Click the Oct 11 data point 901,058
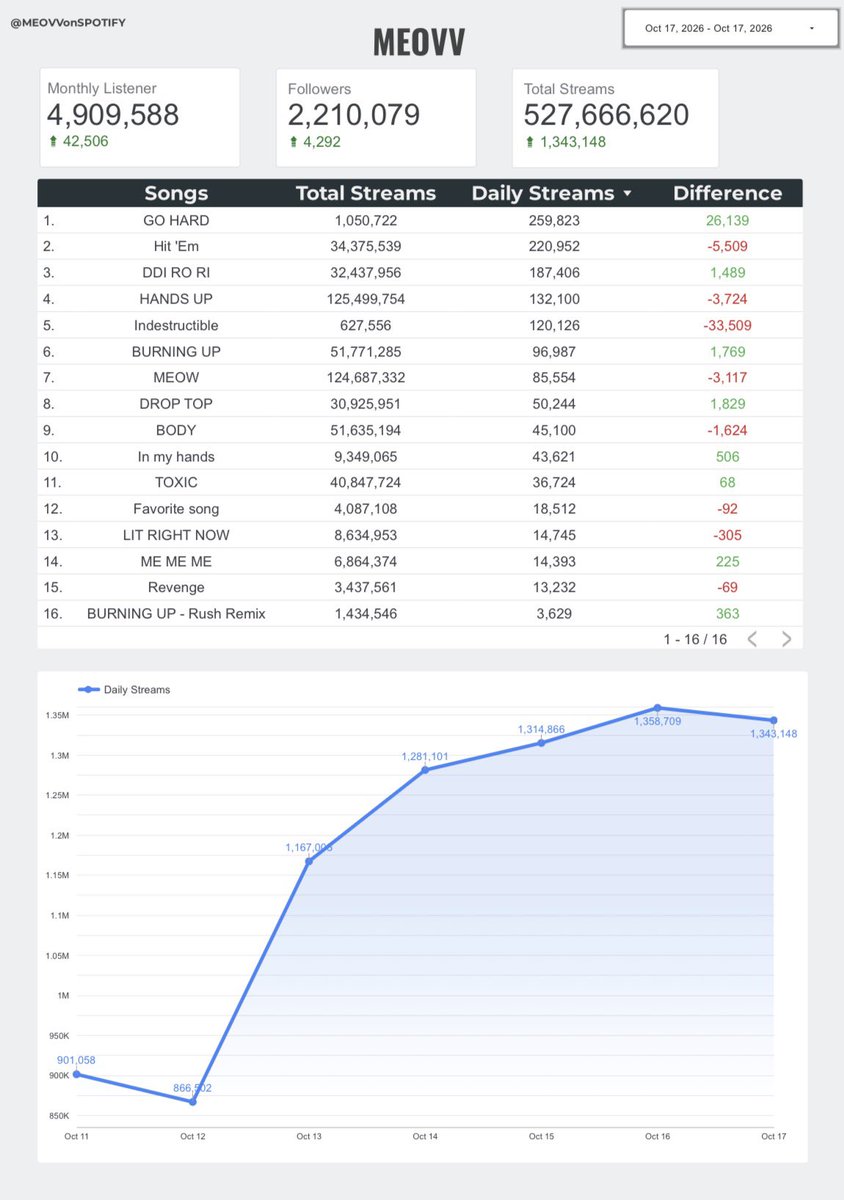Viewport: 844px width, 1200px height. pyautogui.click(x=76, y=1074)
